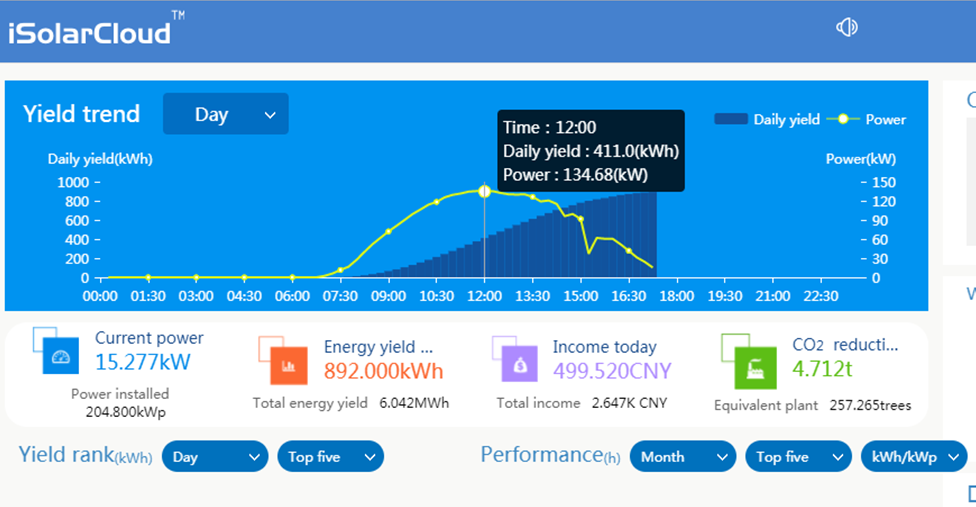Screen dimensions: 976x507
Task: Click the Total income 2.647K CNY value
Action: 629,403
